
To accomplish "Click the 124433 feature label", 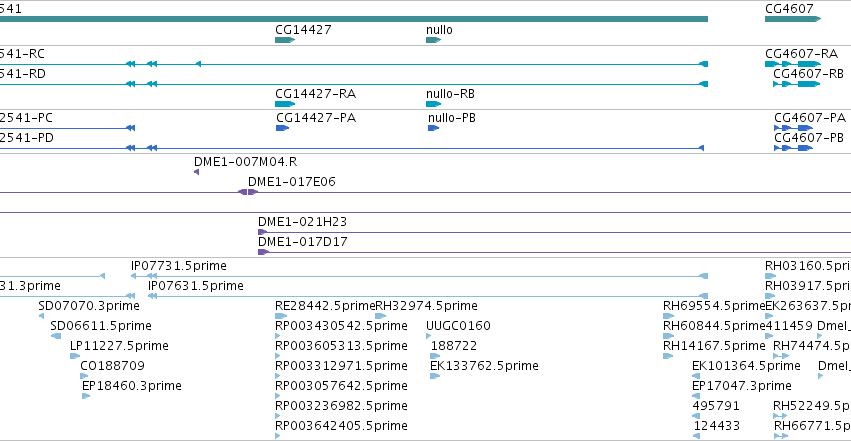I will click(x=716, y=426).
